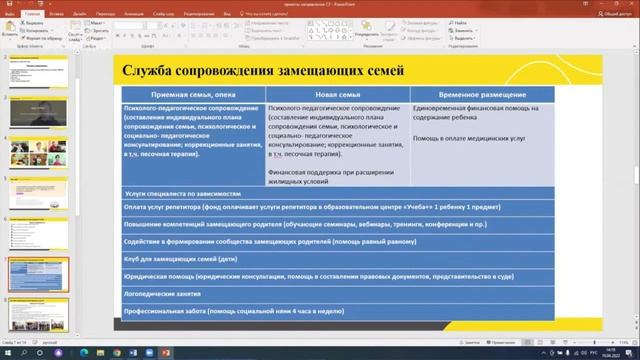This screenshot has width=640, height=360.
Task: Select the photo collage slide 4 thumbnail
Action: (x=38, y=153)
